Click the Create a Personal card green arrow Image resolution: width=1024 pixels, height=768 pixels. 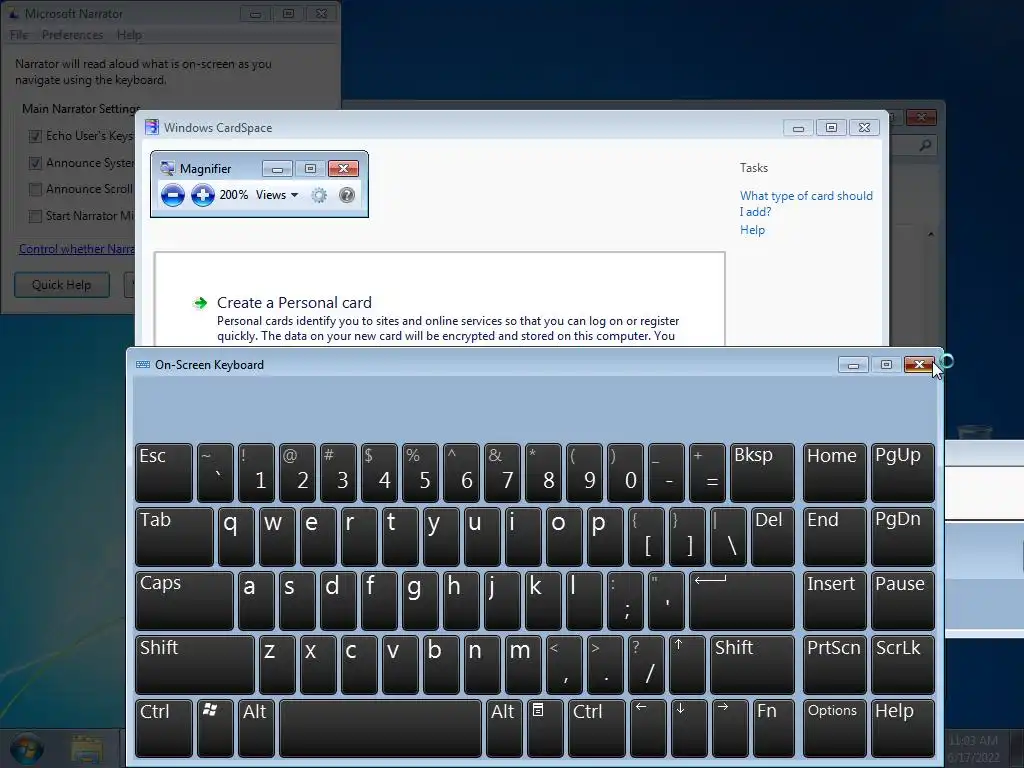coord(200,303)
